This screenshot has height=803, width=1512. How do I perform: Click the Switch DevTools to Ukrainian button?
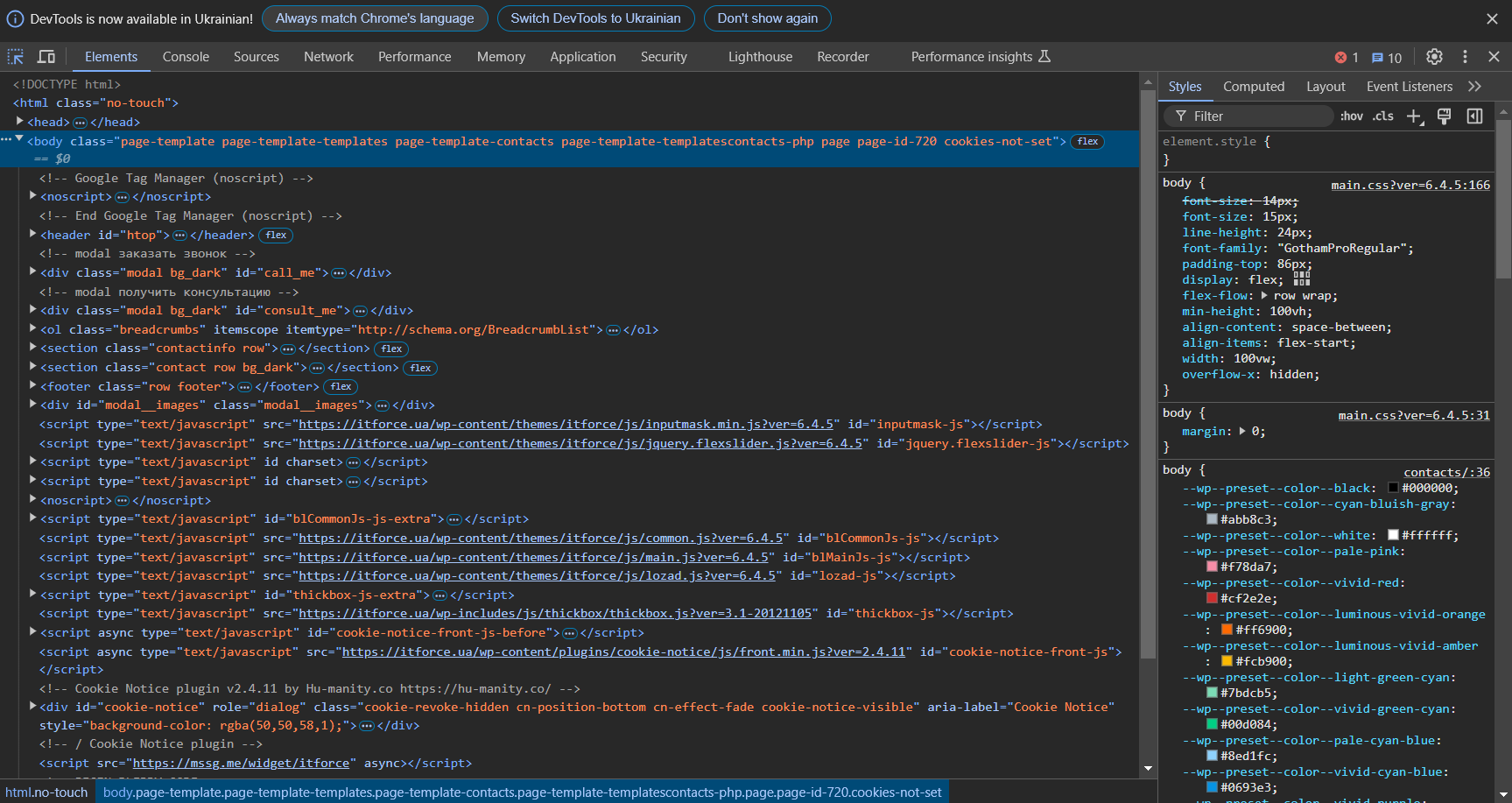click(x=596, y=18)
